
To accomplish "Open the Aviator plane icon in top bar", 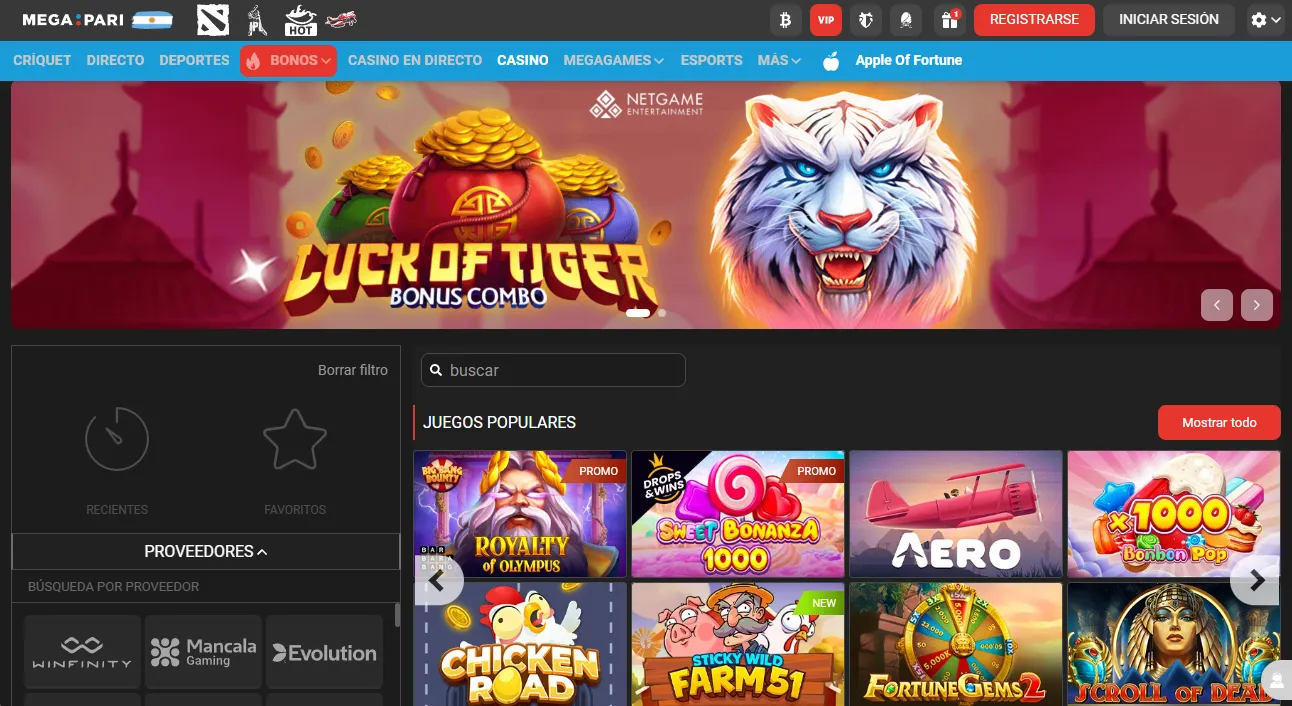I will tap(342, 22).
